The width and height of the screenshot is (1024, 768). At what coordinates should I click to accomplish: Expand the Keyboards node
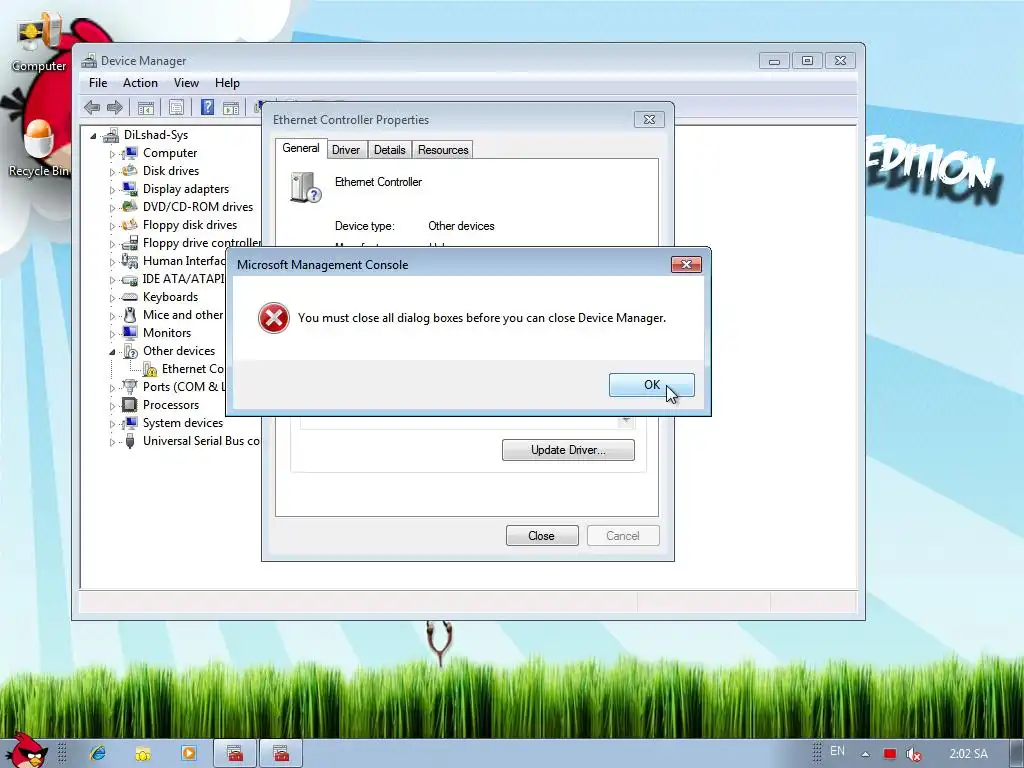[x=112, y=298]
